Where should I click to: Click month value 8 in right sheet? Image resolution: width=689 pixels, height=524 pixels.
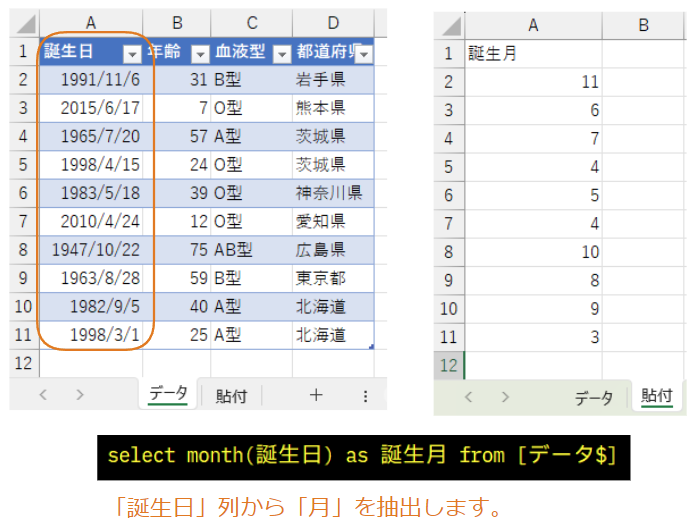533,280
